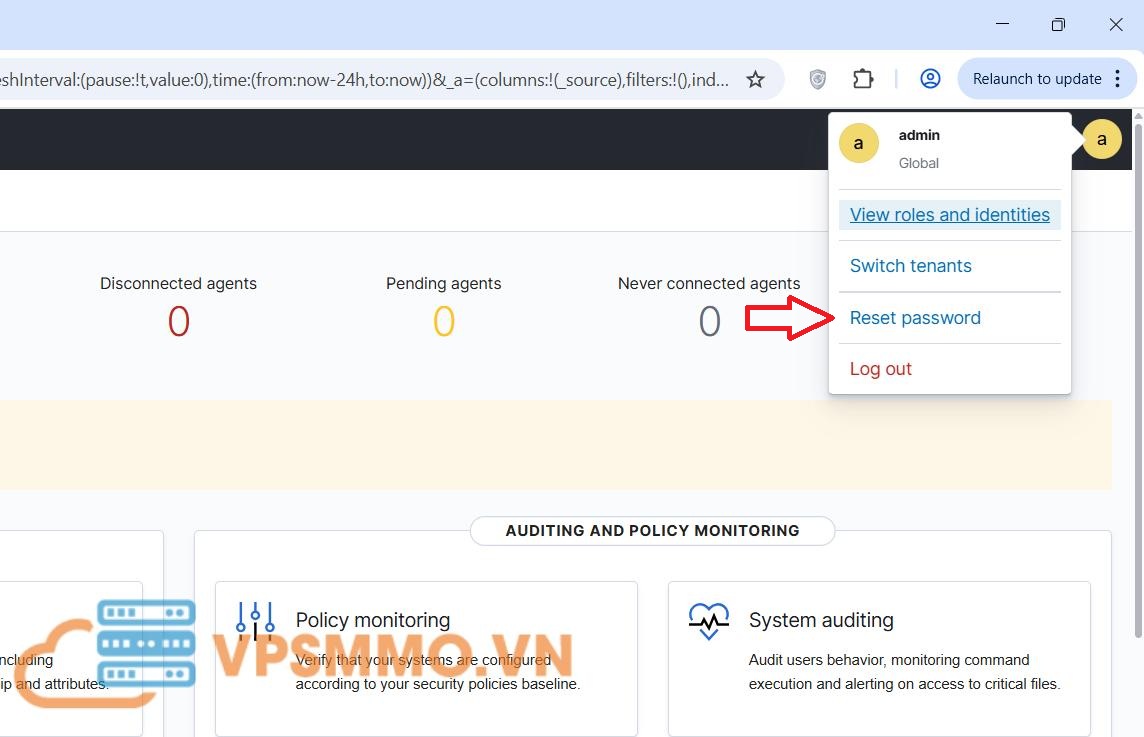Viewport: 1144px width, 737px height.
Task: Click the admin avatar inside the popup
Action: tap(858, 144)
